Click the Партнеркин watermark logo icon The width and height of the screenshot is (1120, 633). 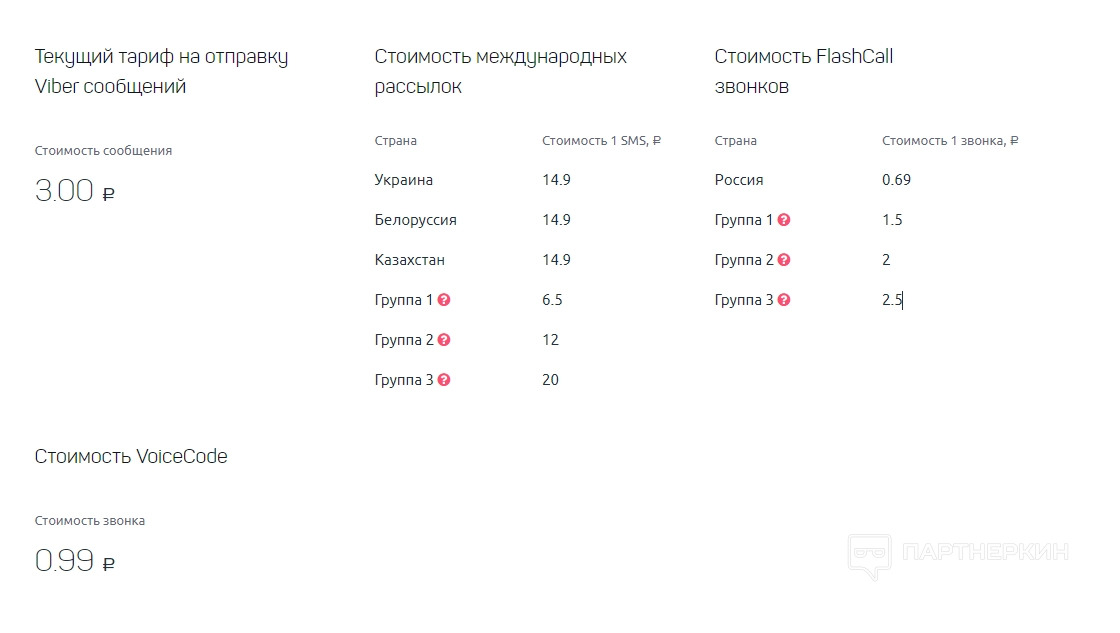(x=869, y=555)
